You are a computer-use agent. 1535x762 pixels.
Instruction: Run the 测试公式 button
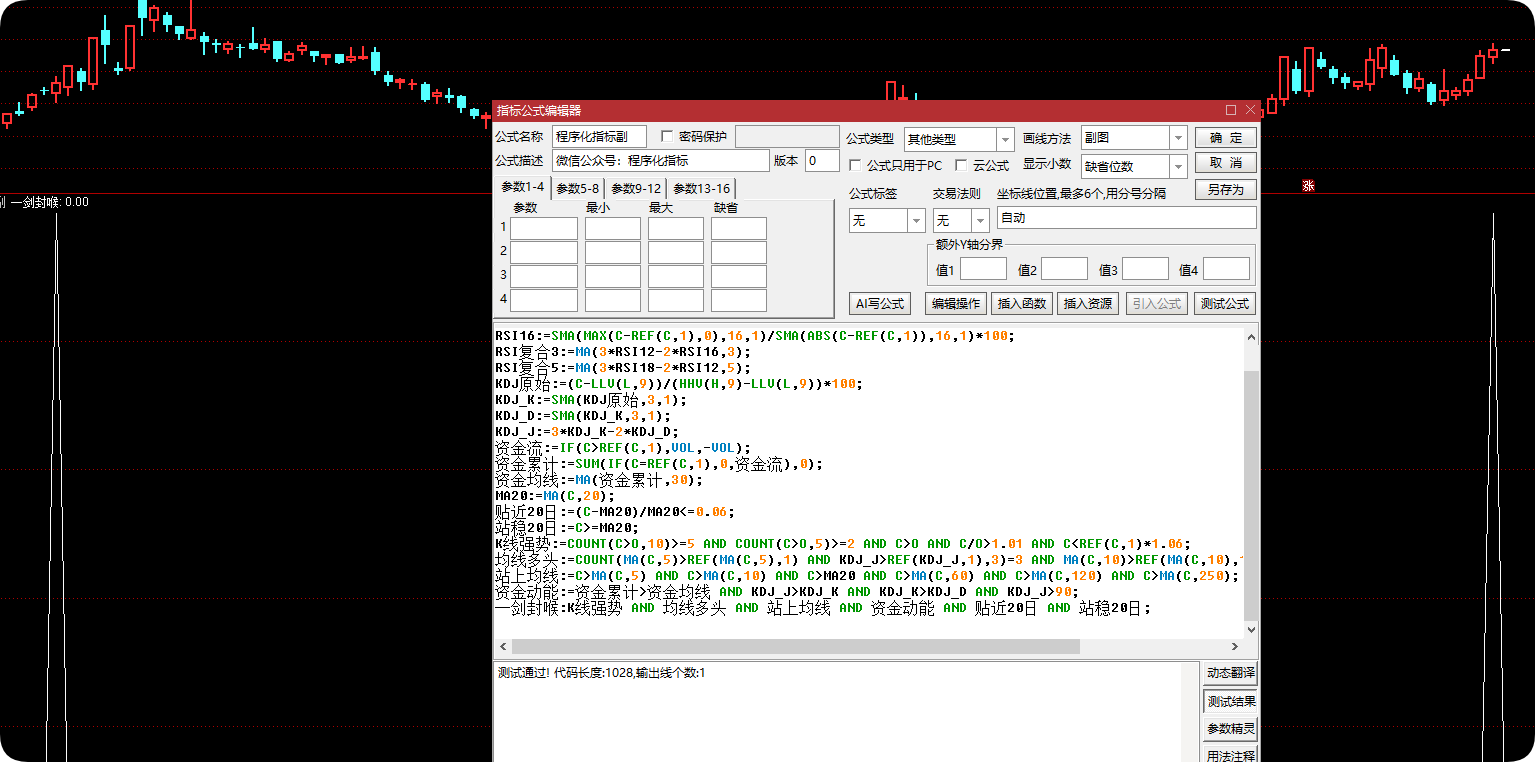click(x=1225, y=304)
